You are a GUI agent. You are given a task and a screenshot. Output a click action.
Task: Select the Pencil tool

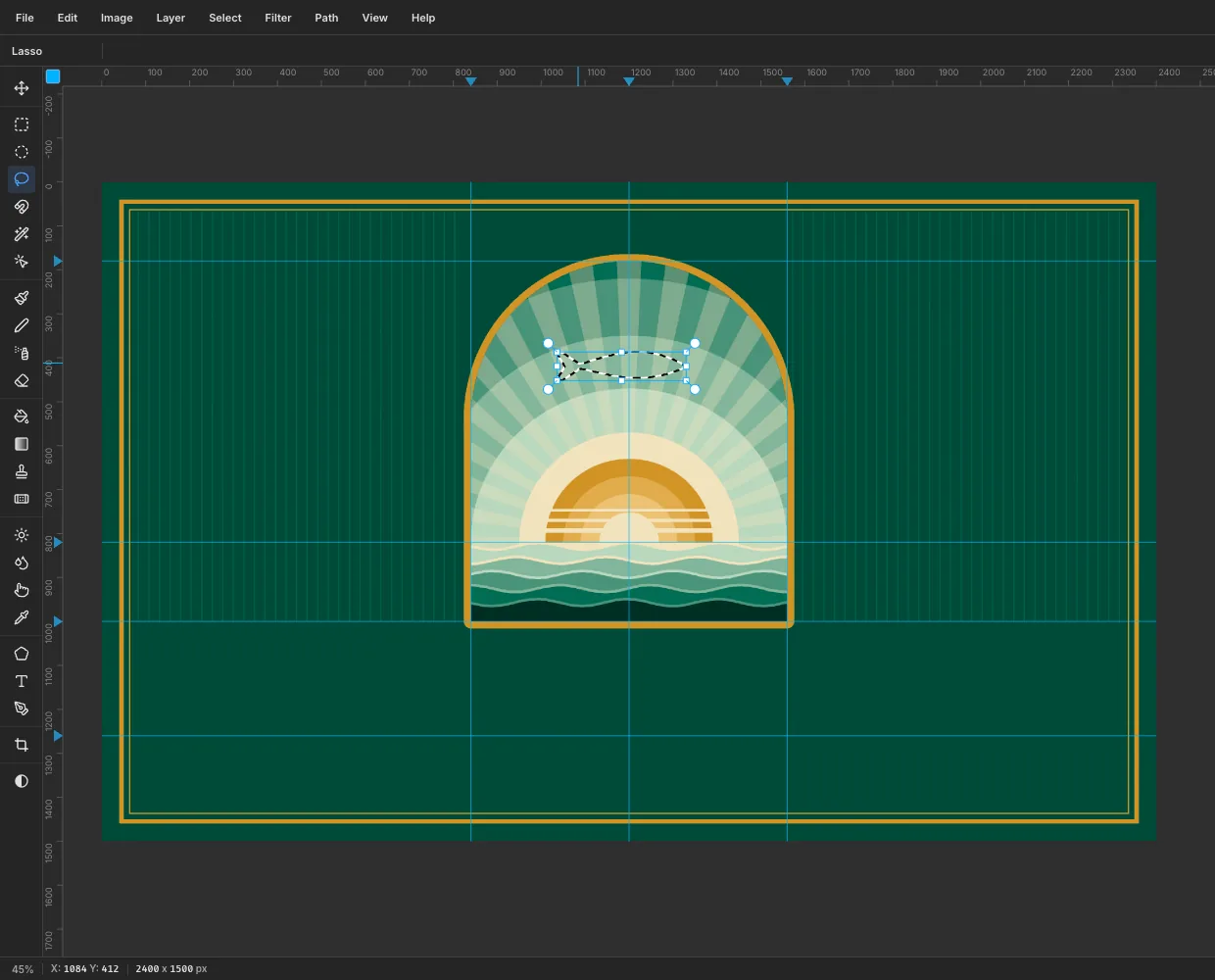pyautogui.click(x=22, y=325)
